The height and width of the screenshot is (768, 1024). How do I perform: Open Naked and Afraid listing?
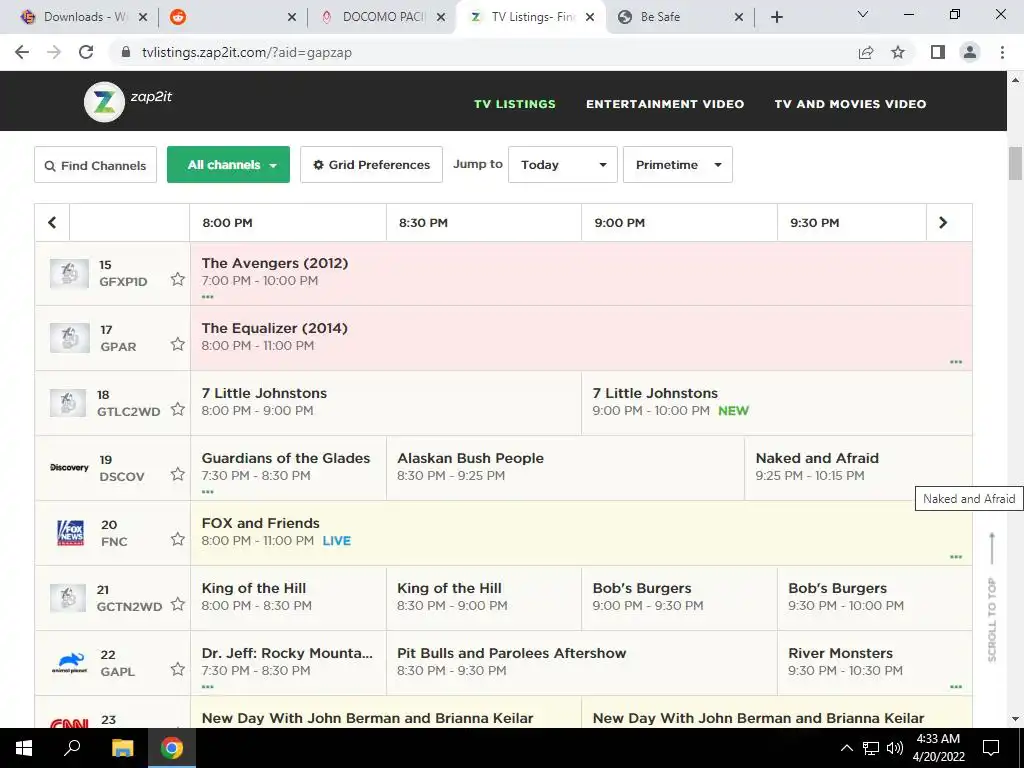point(858,468)
